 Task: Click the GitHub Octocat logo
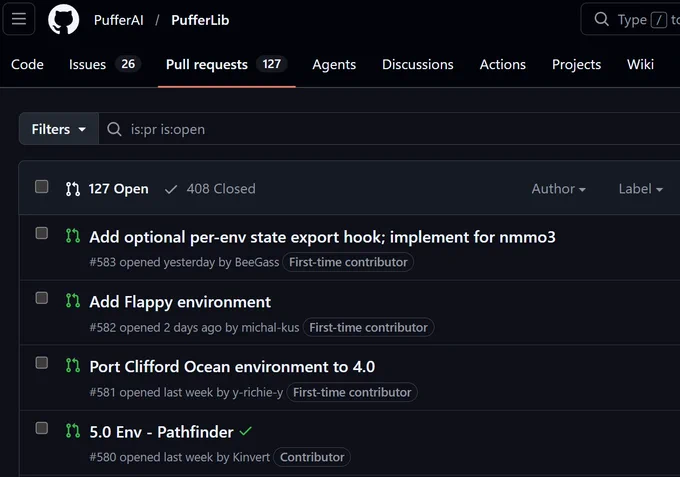pyautogui.click(x=64, y=20)
